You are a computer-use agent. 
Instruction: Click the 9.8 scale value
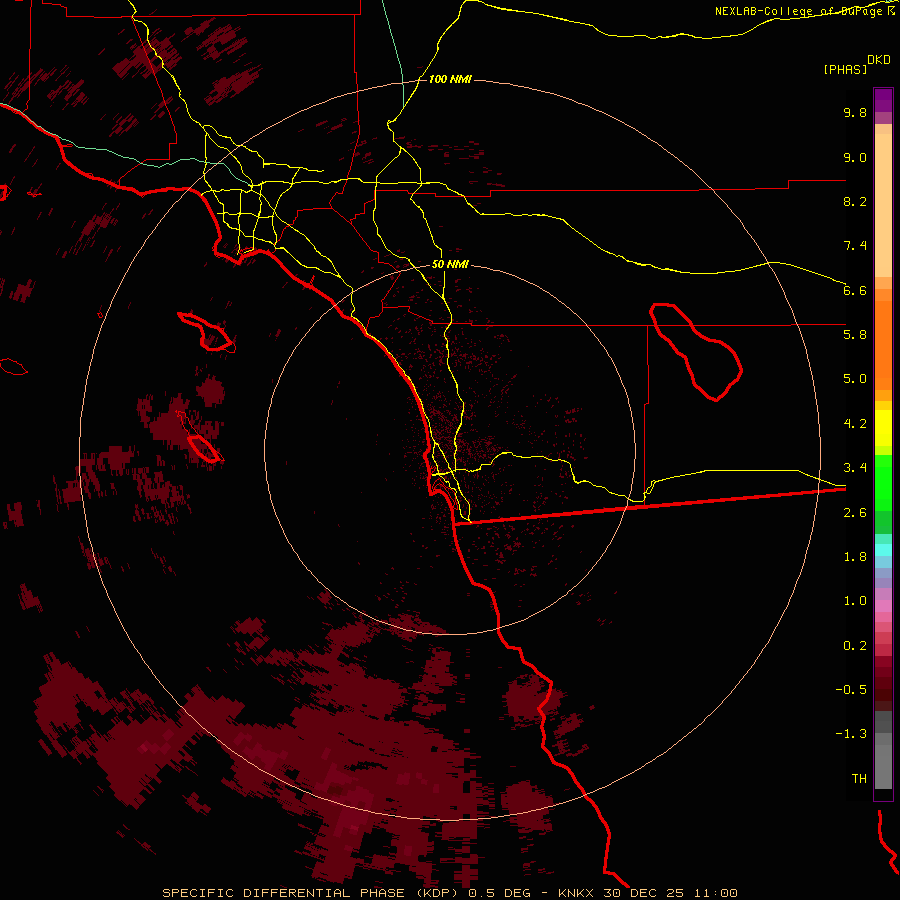855,112
